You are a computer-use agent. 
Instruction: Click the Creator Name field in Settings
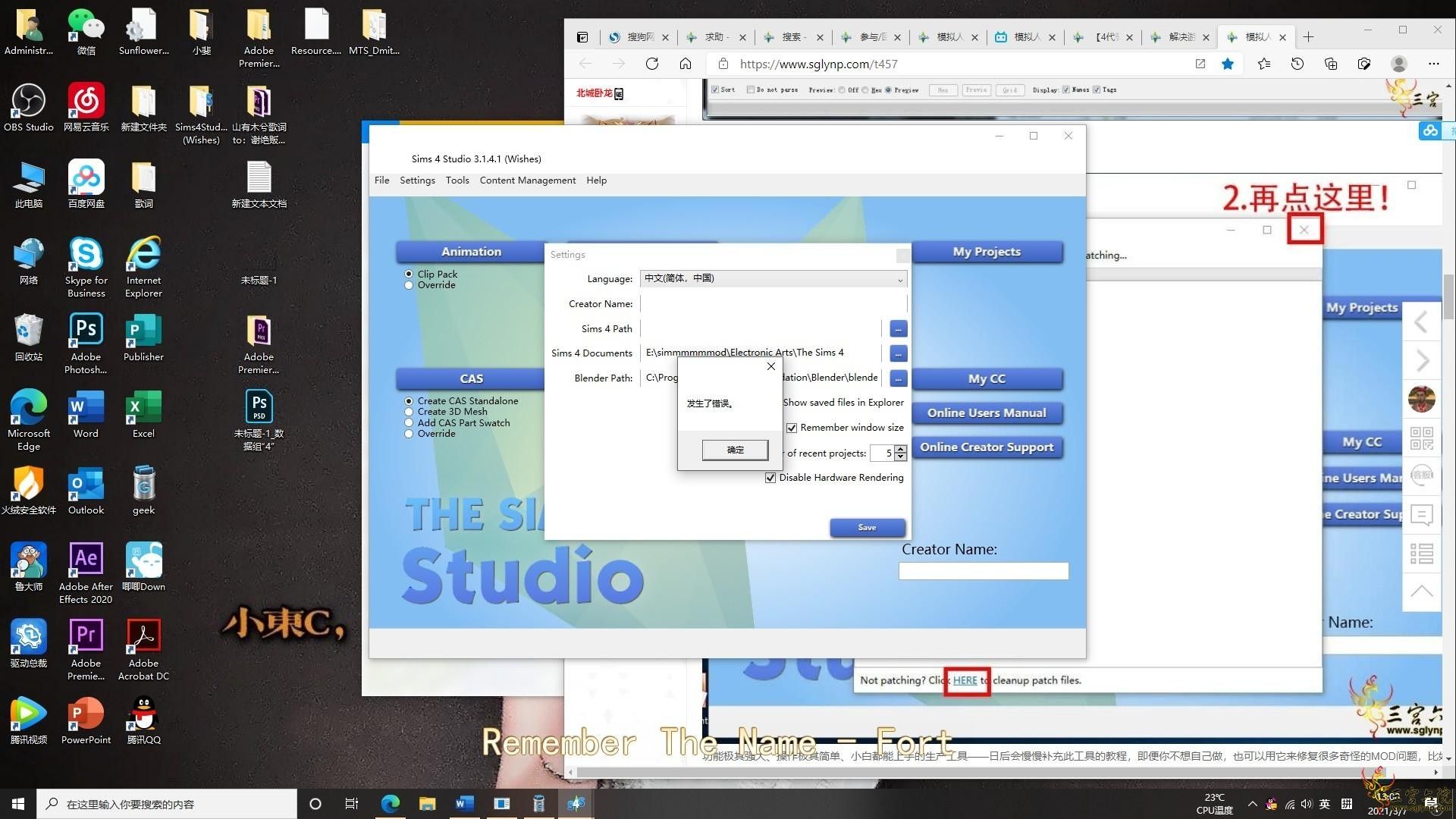773,303
